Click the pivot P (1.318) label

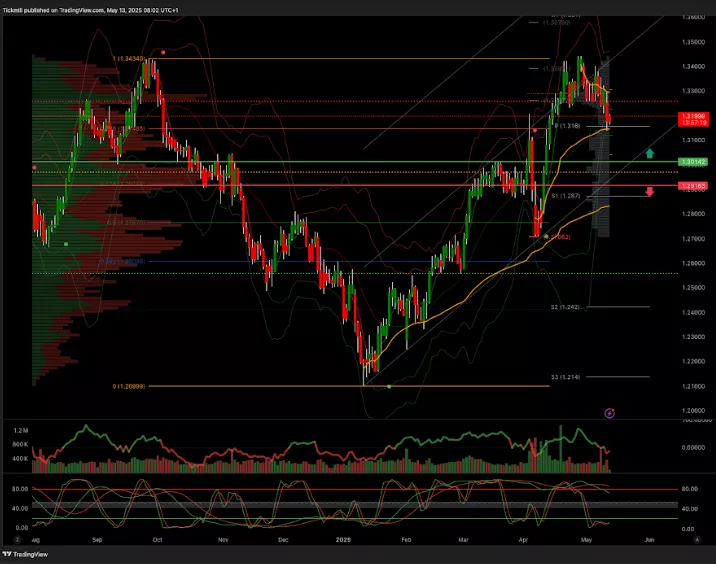pos(567,127)
